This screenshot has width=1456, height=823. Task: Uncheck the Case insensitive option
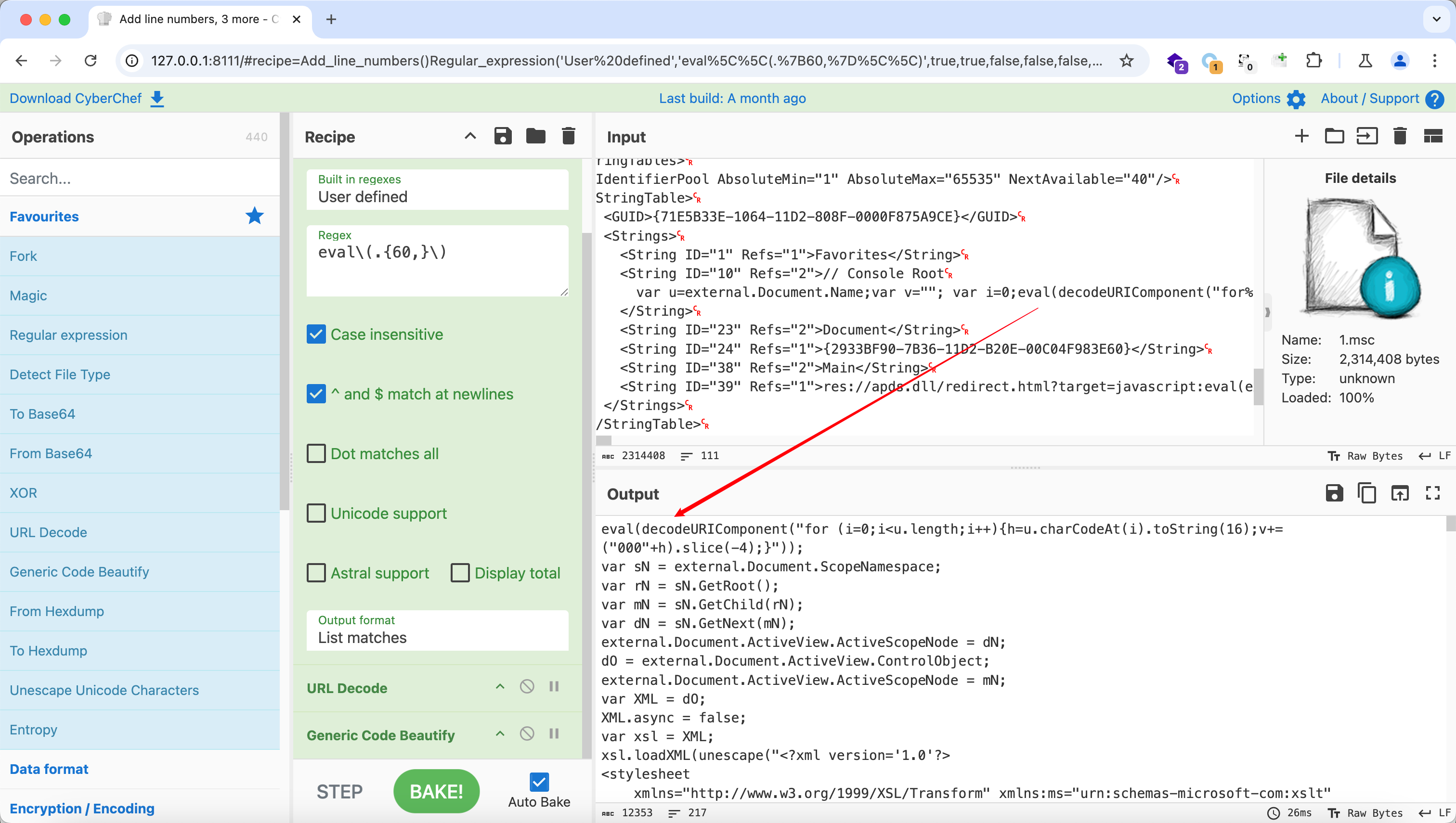316,334
